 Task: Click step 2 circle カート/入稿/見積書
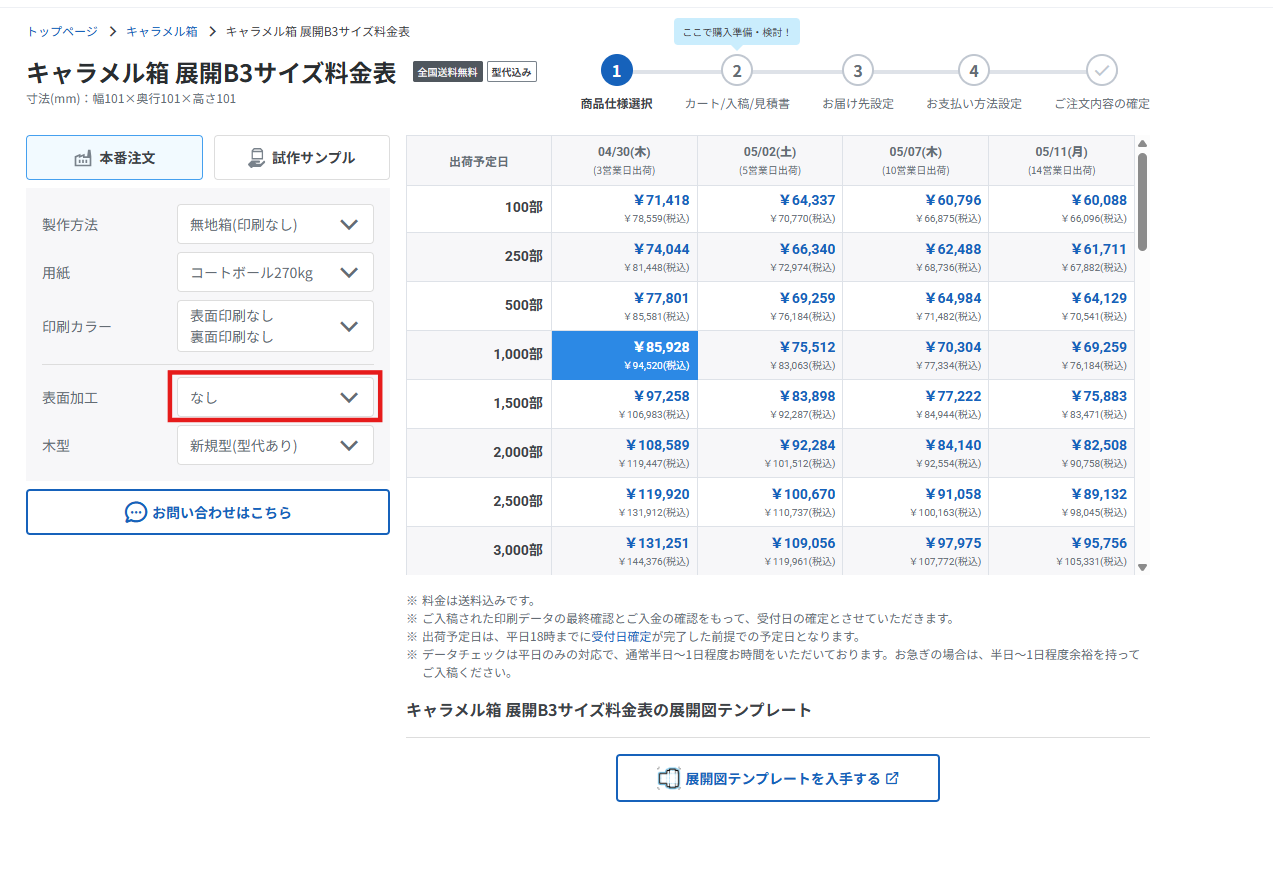pos(737,71)
